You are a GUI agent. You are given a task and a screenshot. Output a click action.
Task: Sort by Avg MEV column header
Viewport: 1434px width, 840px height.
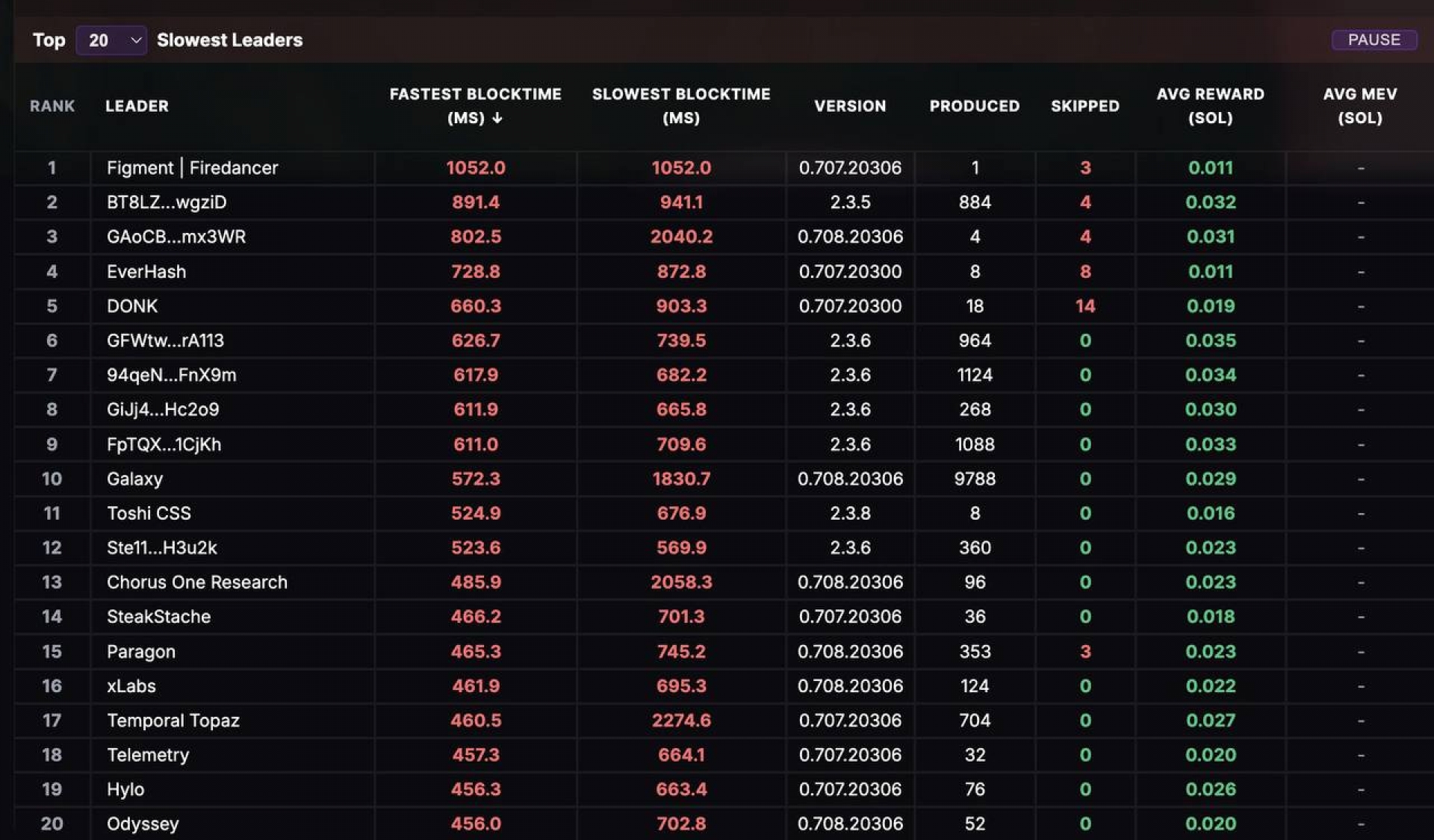click(x=1359, y=105)
